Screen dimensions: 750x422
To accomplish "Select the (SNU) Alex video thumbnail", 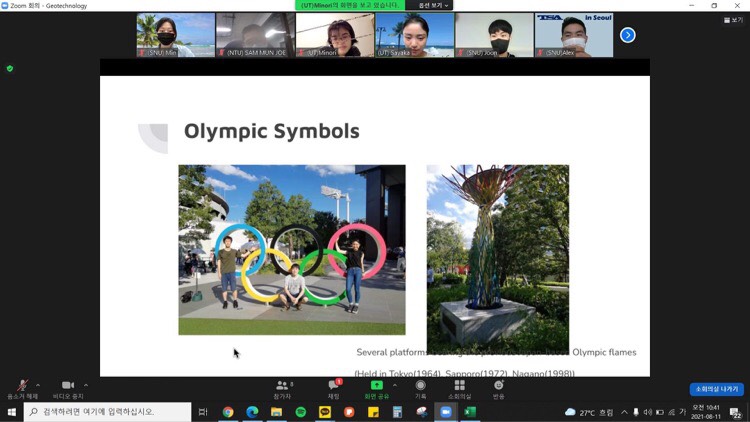I will coord(574,35).
